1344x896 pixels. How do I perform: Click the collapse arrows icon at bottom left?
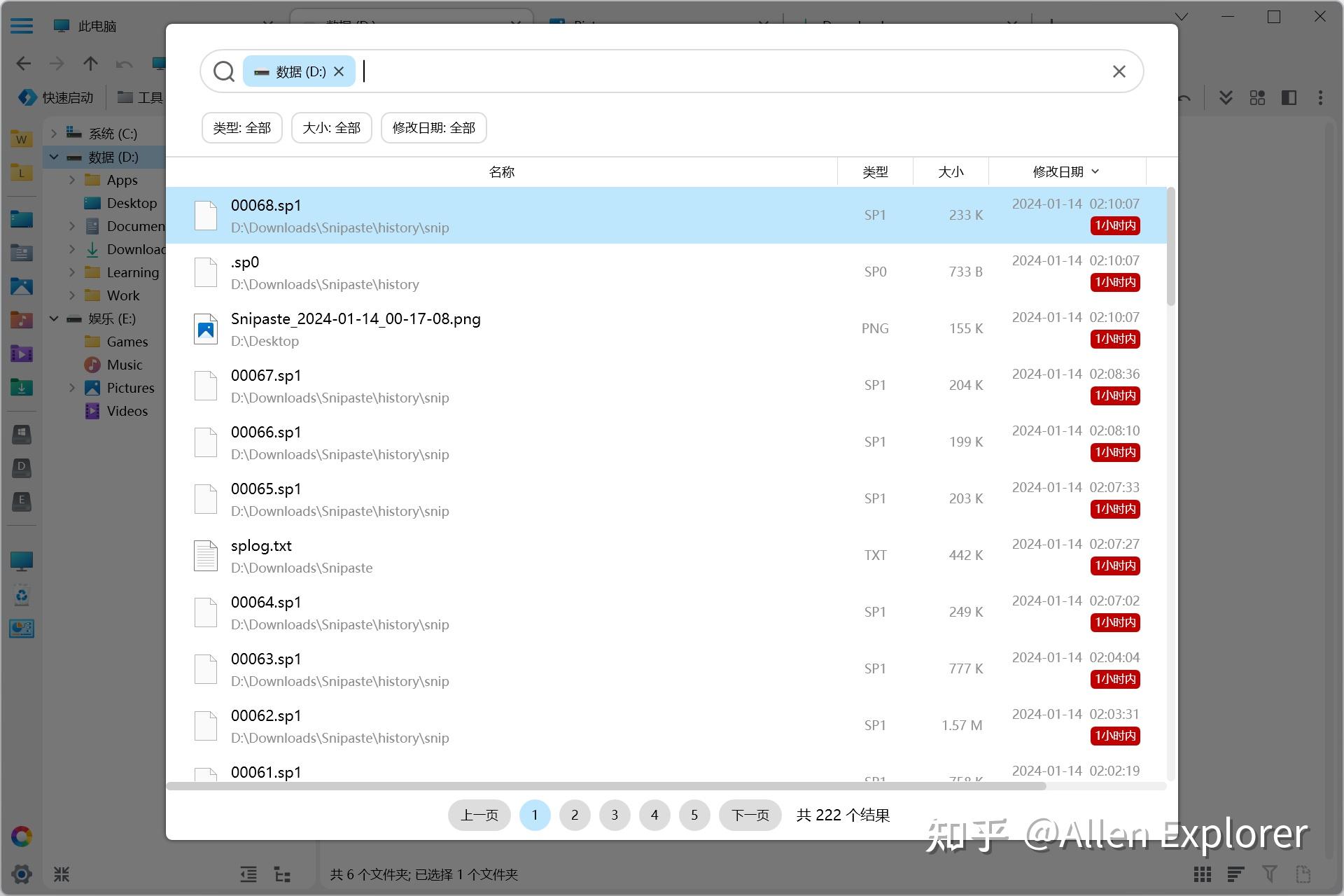[62, 874]
